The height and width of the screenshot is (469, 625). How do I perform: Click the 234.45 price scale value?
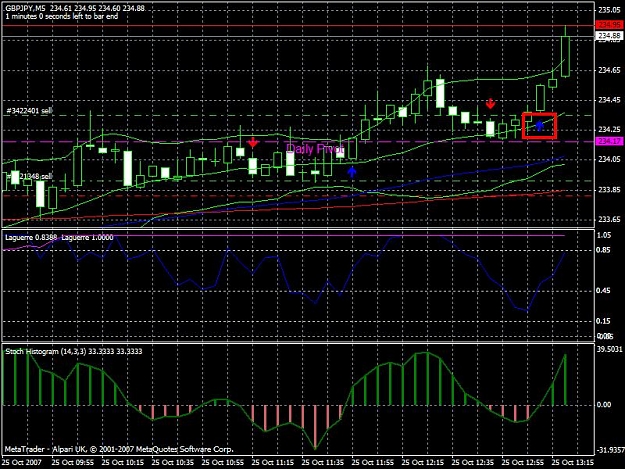click(x=609, y=100)
